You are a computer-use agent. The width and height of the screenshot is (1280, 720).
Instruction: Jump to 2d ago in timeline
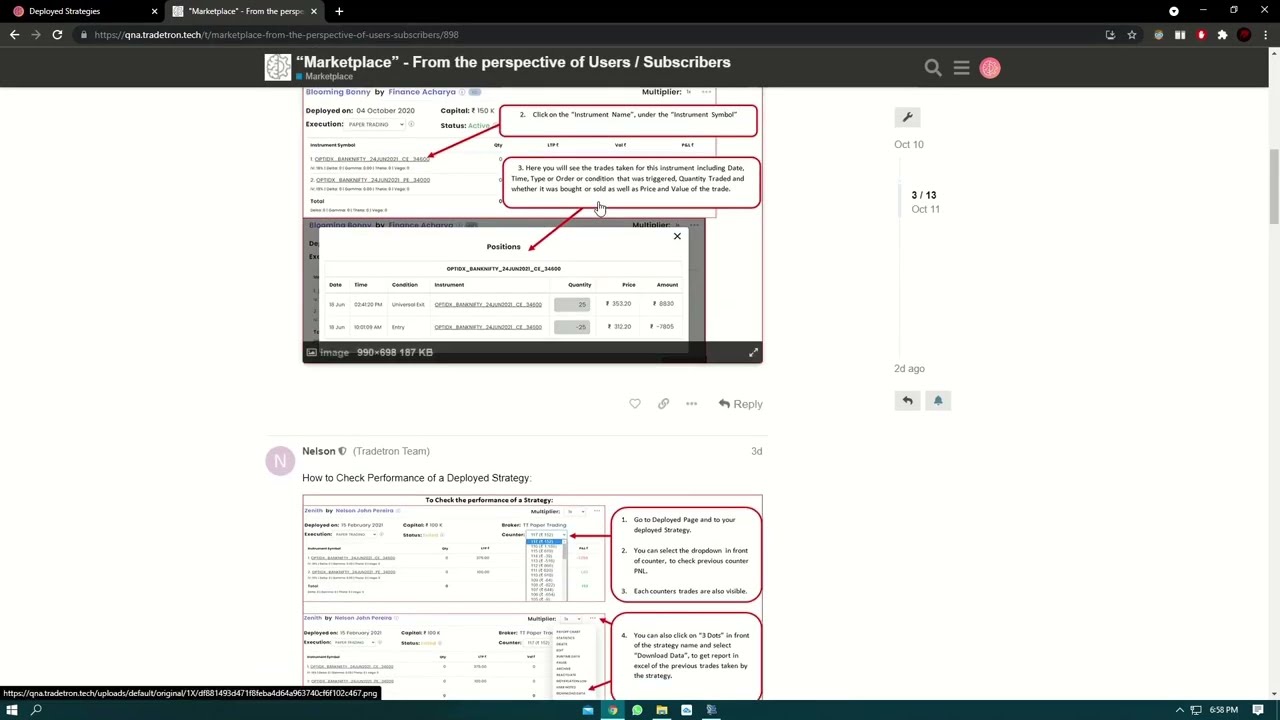pos(909,368)
